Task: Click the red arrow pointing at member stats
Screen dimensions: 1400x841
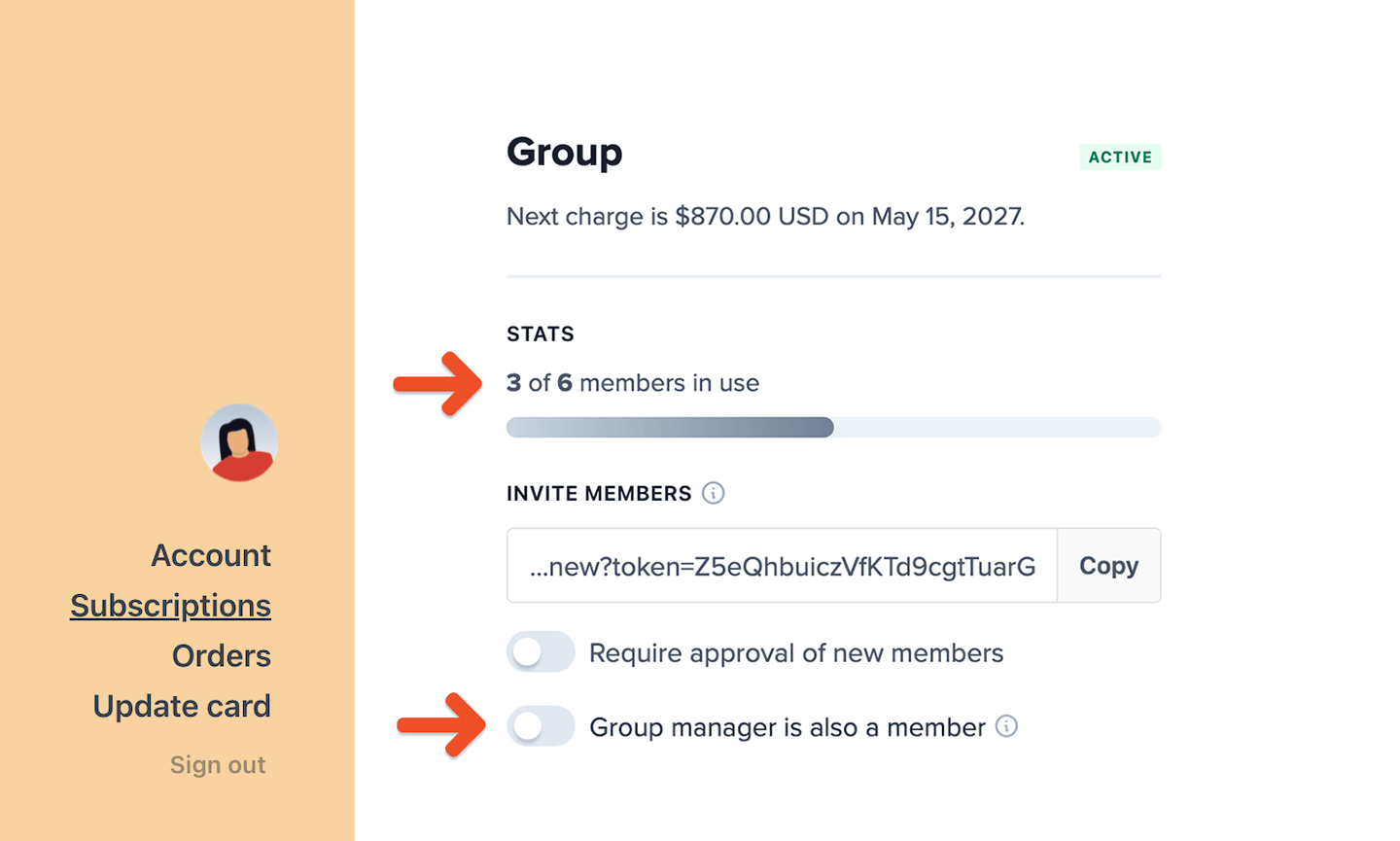Action: 438,383
